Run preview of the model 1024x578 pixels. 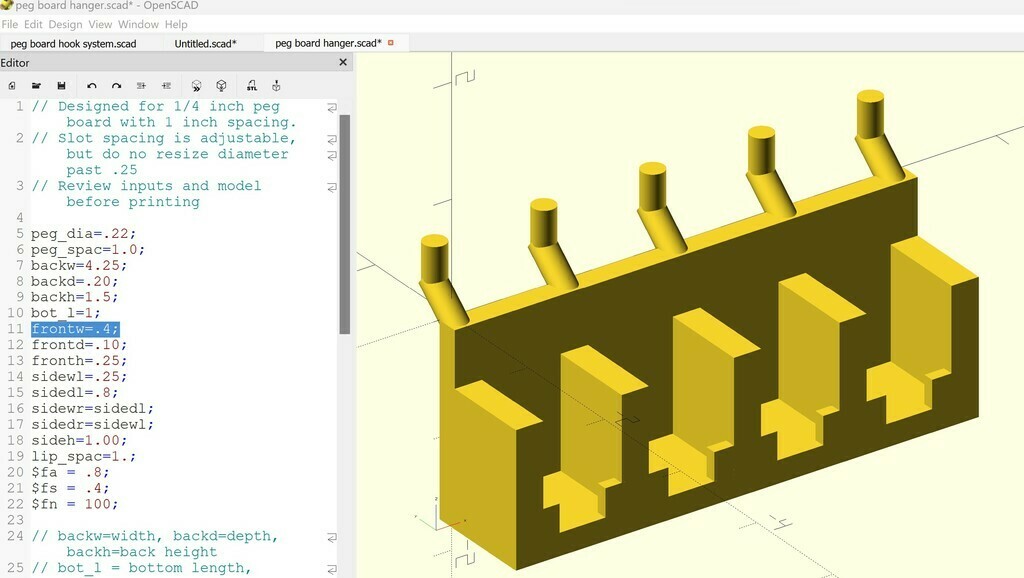tap(197, 86)
